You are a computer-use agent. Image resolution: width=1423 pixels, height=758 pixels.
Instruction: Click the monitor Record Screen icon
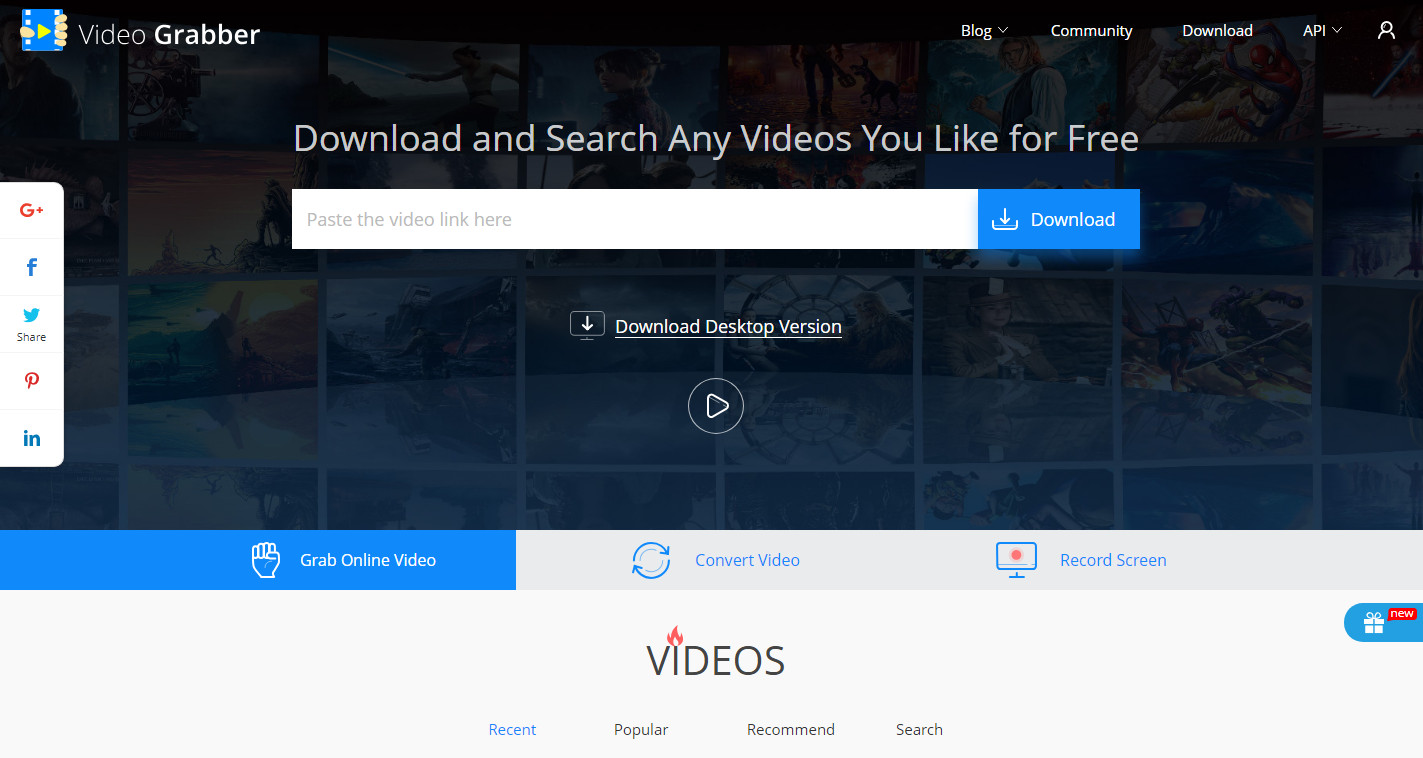[1016, 560]
